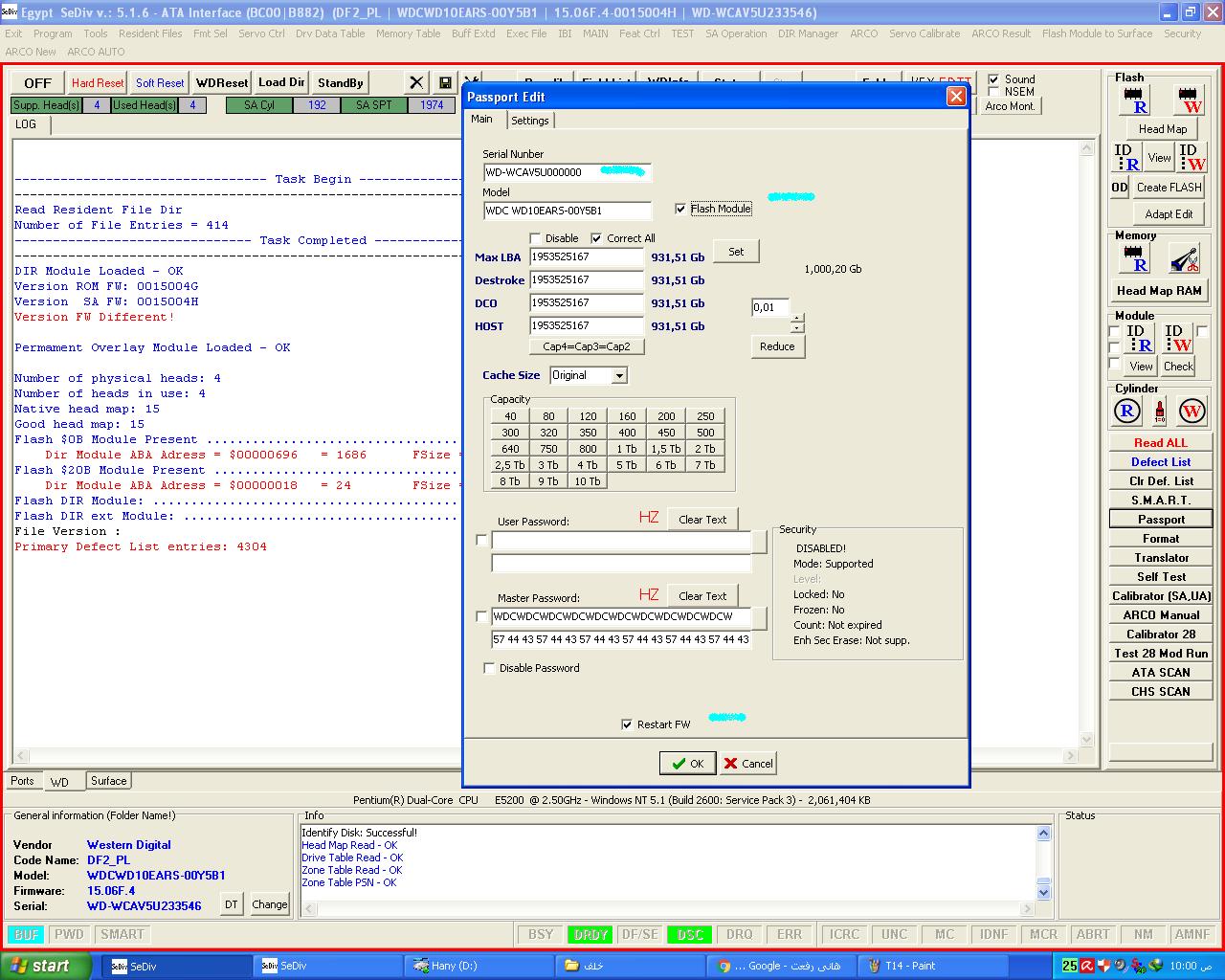Viewport: 1225px width, 980px height.
Task: Click Cancel in Passport Edit
Action: (747, 764)
